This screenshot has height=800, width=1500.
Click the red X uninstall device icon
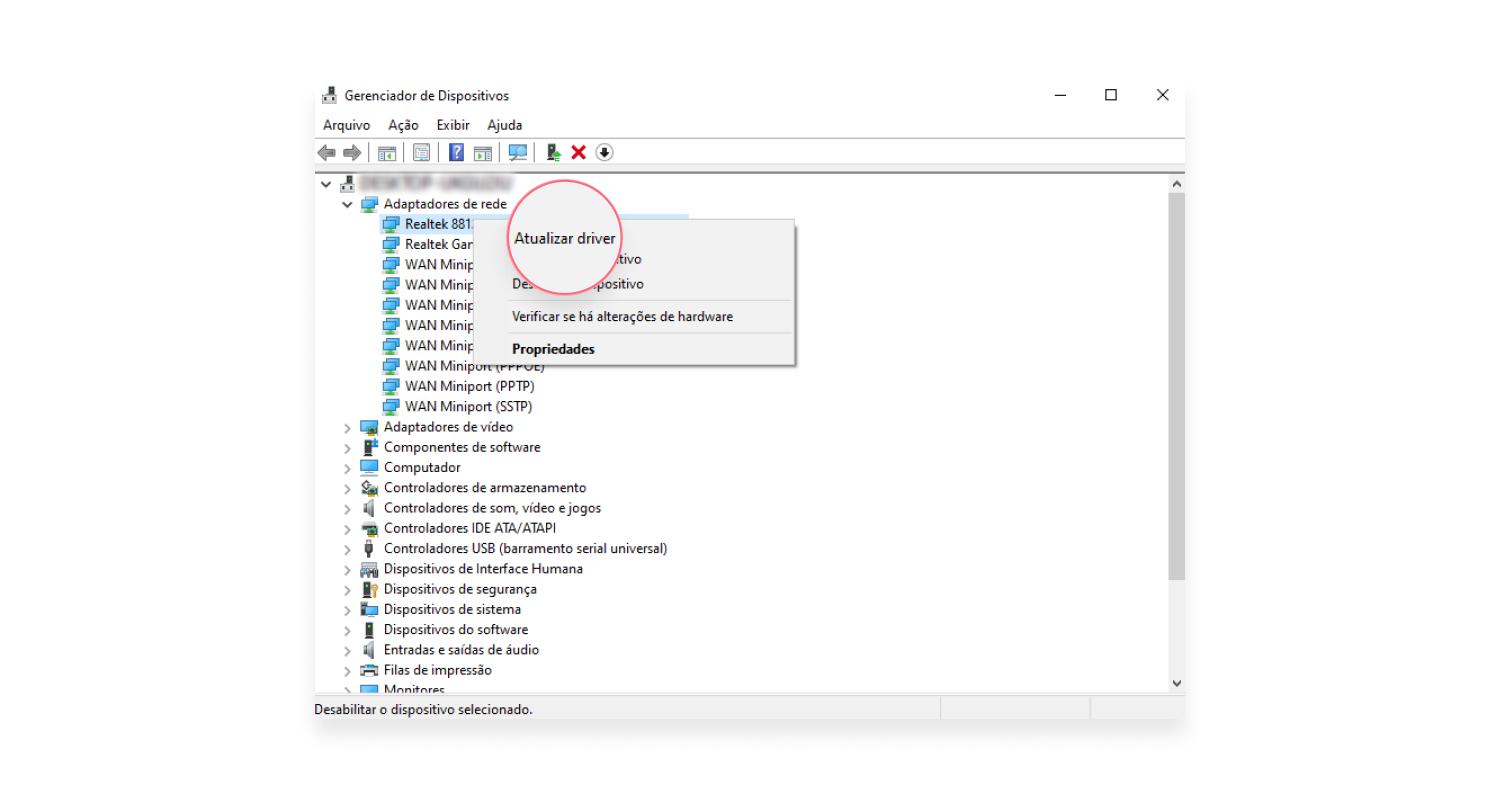click(578, 152)
